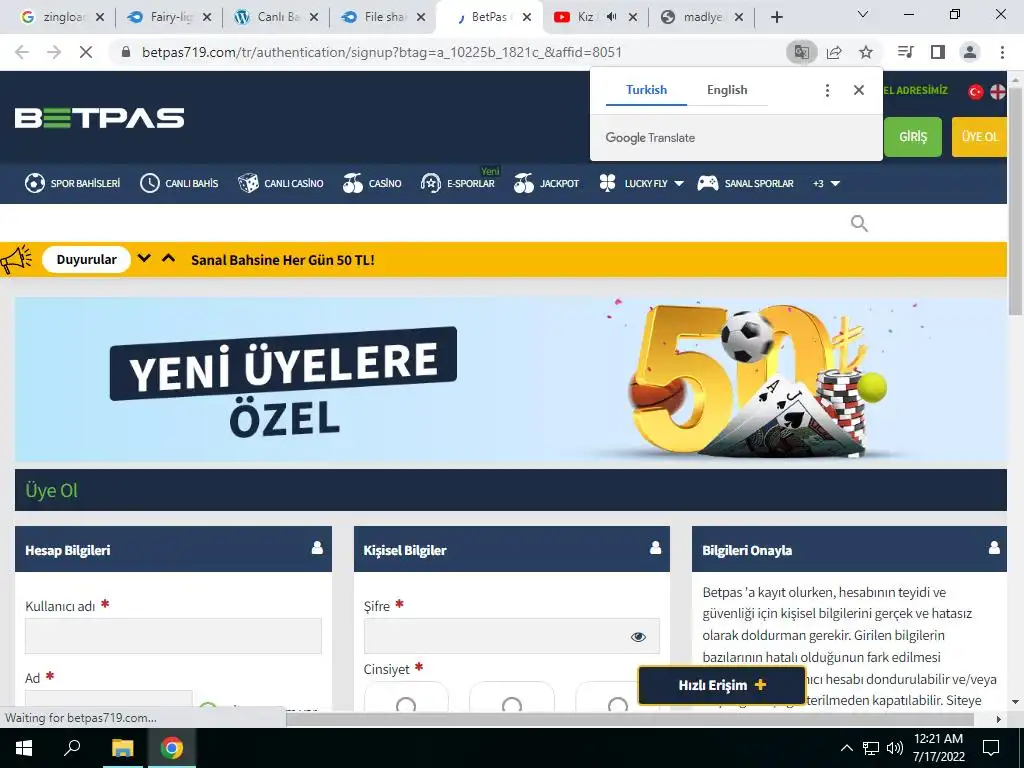The width and height of the screenshot is (1024, 768).
Task: Show hidden system tray icons chevron
Action: click(x=846, y=748)
